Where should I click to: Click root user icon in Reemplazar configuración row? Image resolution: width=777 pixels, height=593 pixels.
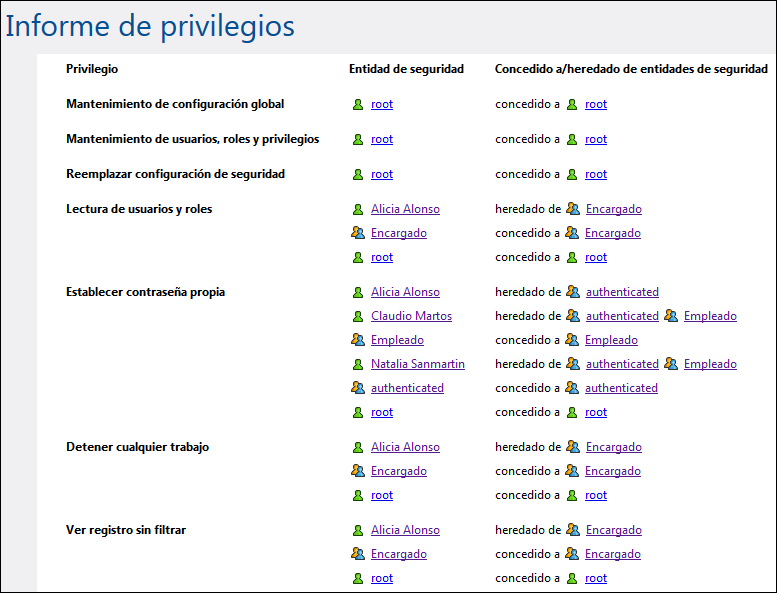(x=358, y=174)
